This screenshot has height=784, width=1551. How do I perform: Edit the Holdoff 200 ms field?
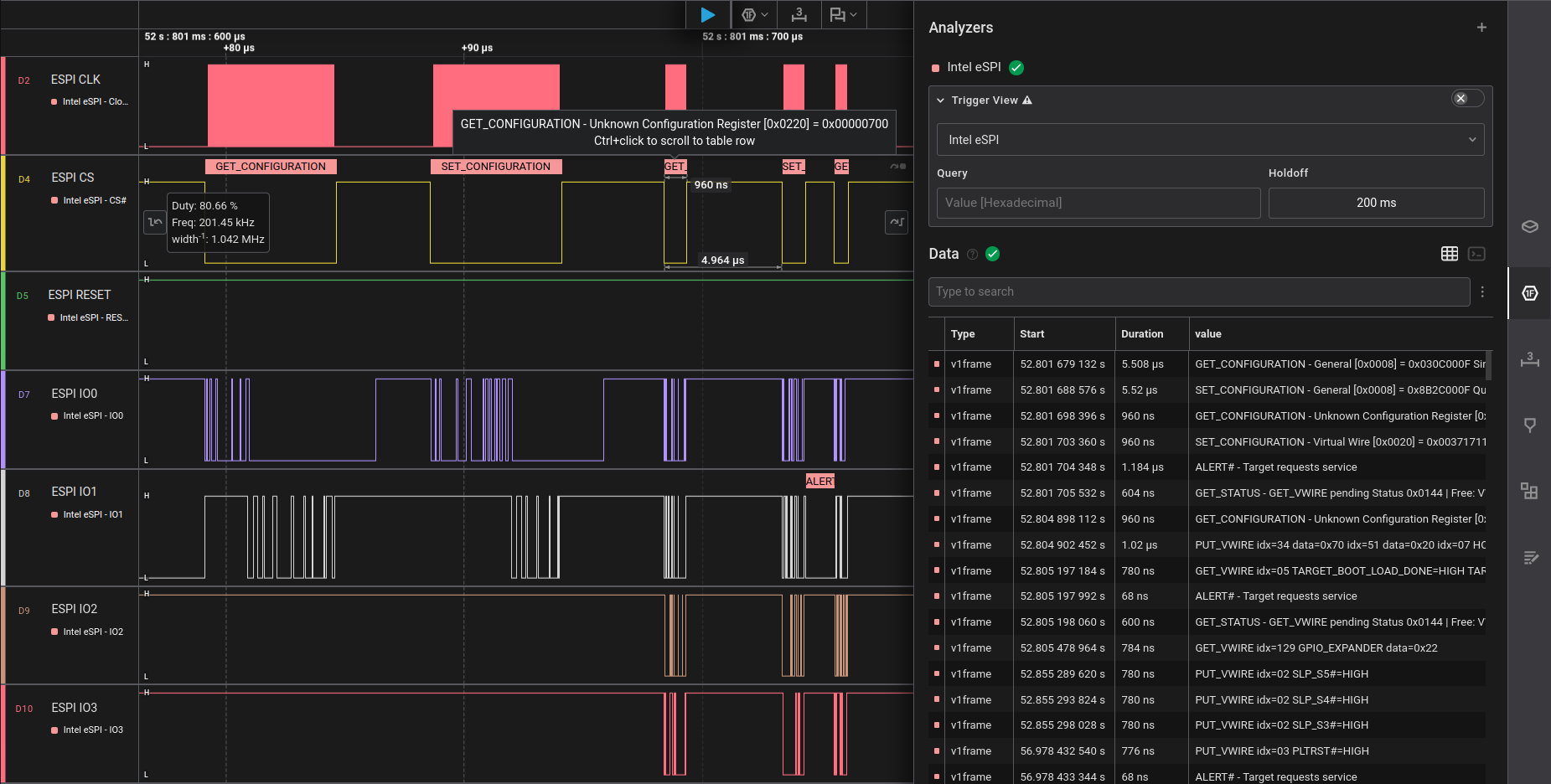tap(1376, 203)
